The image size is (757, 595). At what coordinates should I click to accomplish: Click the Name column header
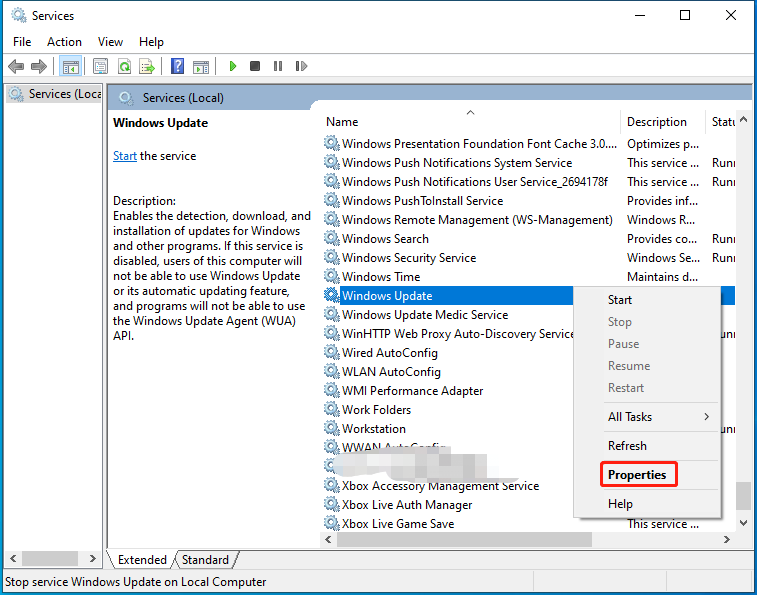(x=470, y=122)
